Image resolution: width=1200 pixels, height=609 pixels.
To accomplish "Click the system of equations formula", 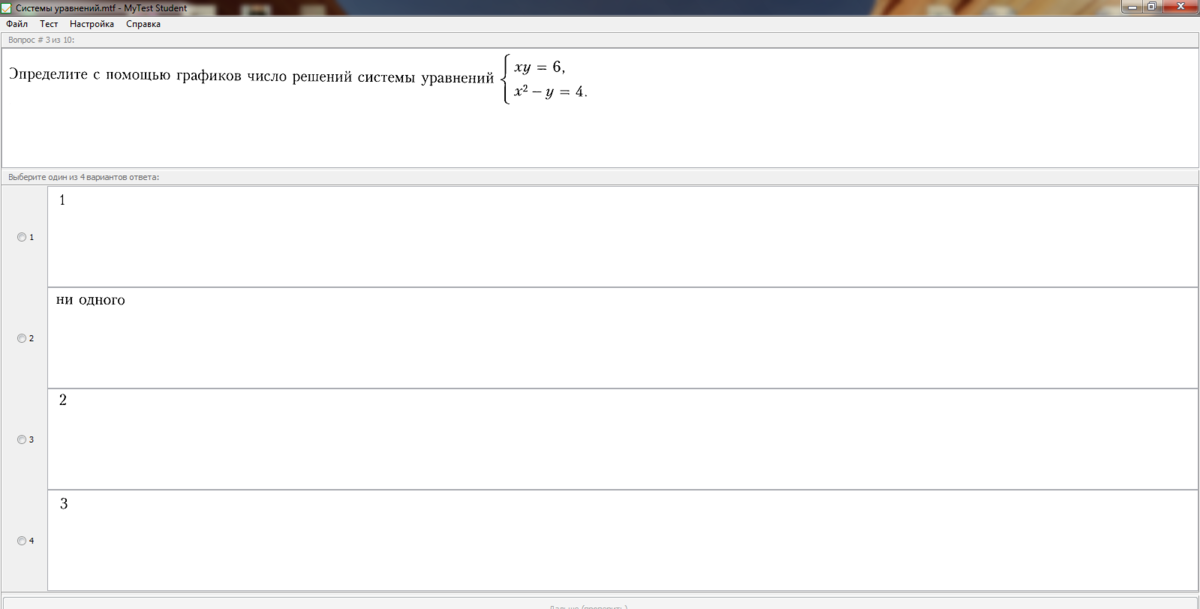I will [548, 80].
